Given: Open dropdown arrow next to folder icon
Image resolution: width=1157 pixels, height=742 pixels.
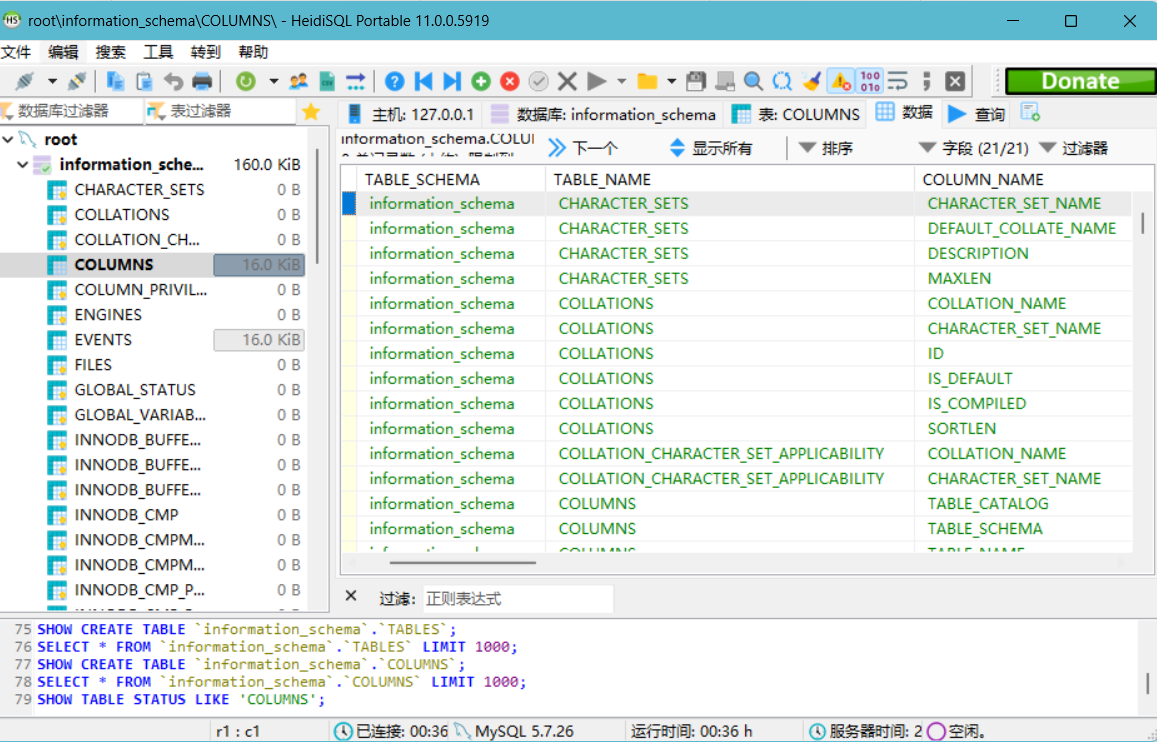Looking at the screenshot, I should [671, 80].
